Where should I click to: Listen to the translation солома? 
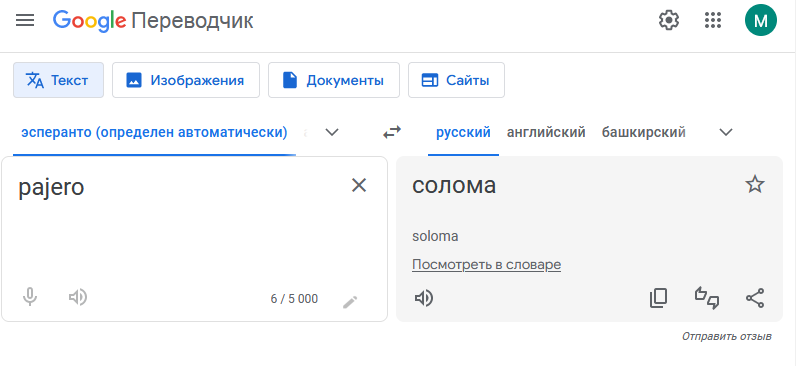click(424, 298)
